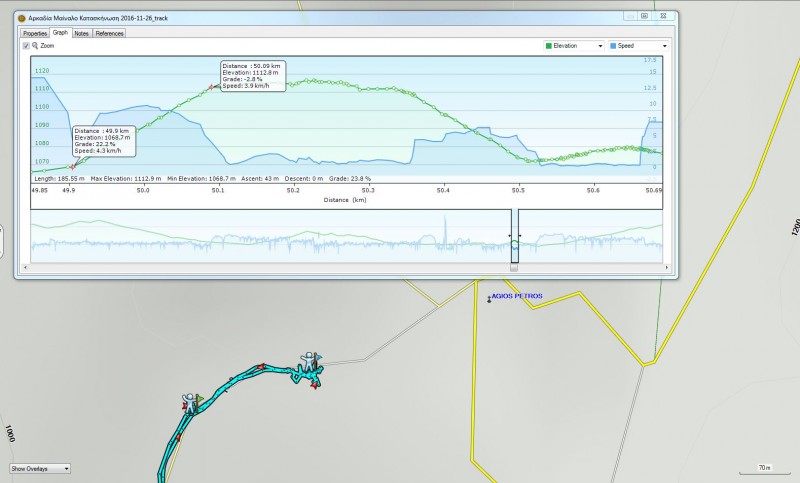Viewport: 800px width, 483px height.
Task: Click the 1120 elevation axis label
Action: (x=42, y=71)
